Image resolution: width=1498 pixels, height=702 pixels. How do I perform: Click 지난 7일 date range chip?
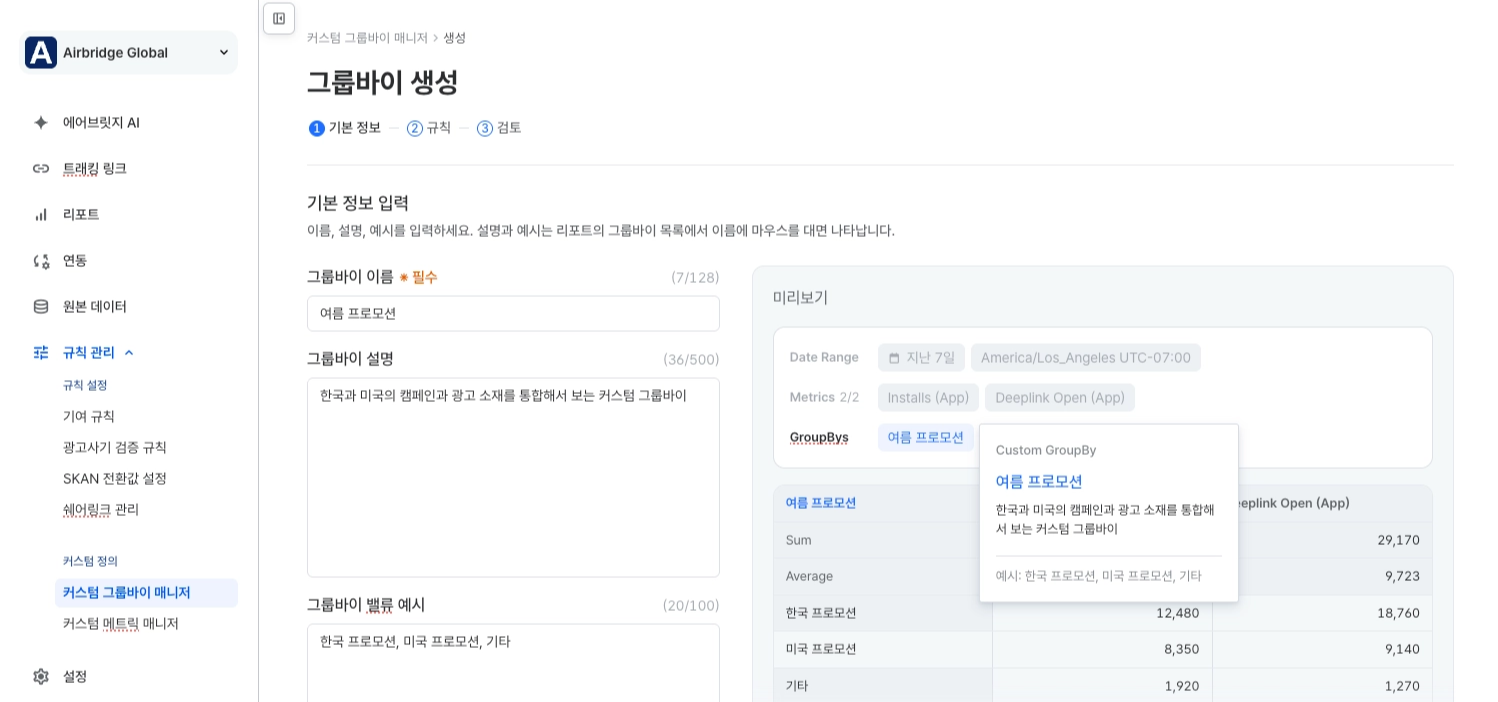(x=921, y=357)
